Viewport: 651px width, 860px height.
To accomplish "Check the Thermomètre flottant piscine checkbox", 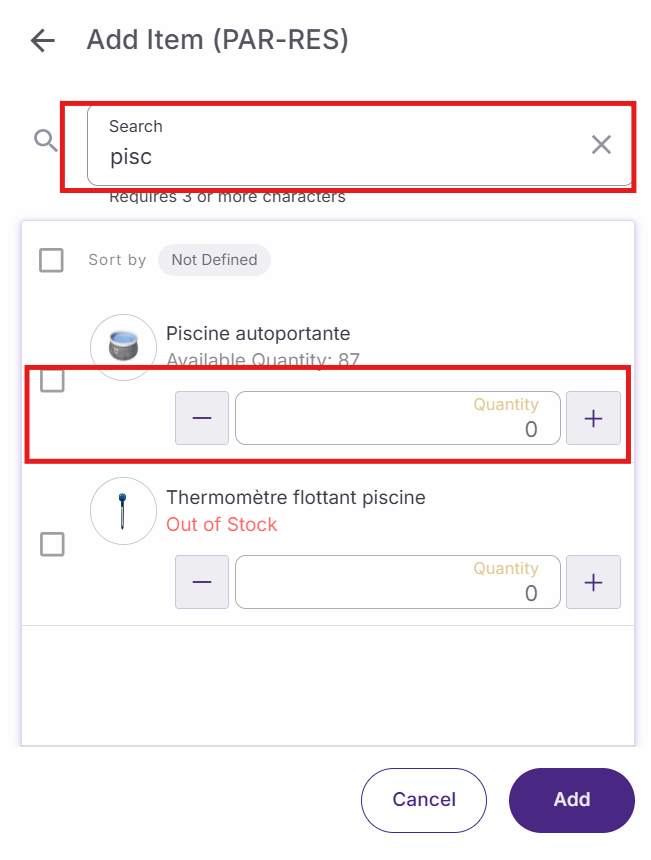I will point(52,544).
